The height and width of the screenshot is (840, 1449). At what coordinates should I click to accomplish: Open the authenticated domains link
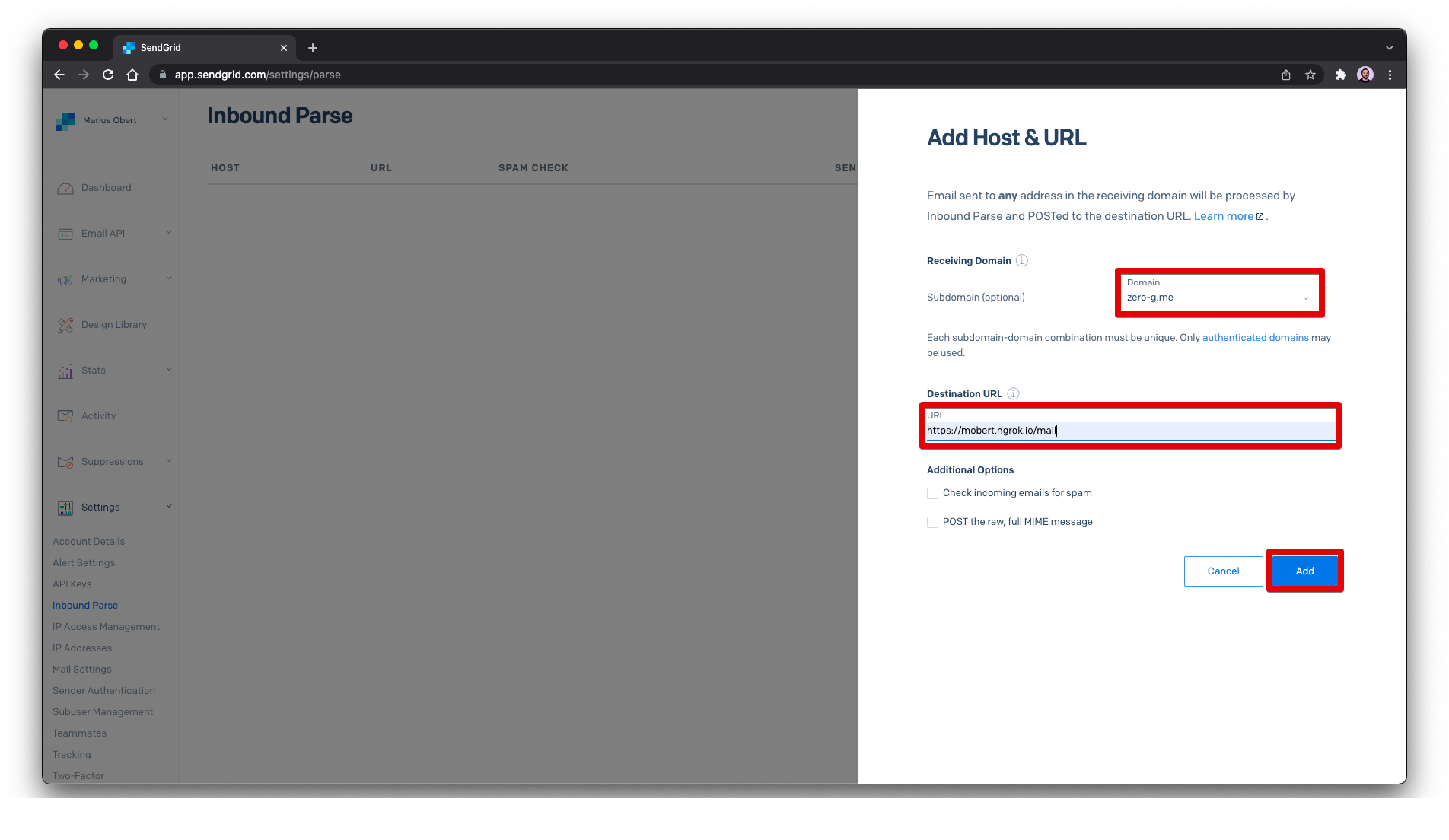[x=1255, y=338]
